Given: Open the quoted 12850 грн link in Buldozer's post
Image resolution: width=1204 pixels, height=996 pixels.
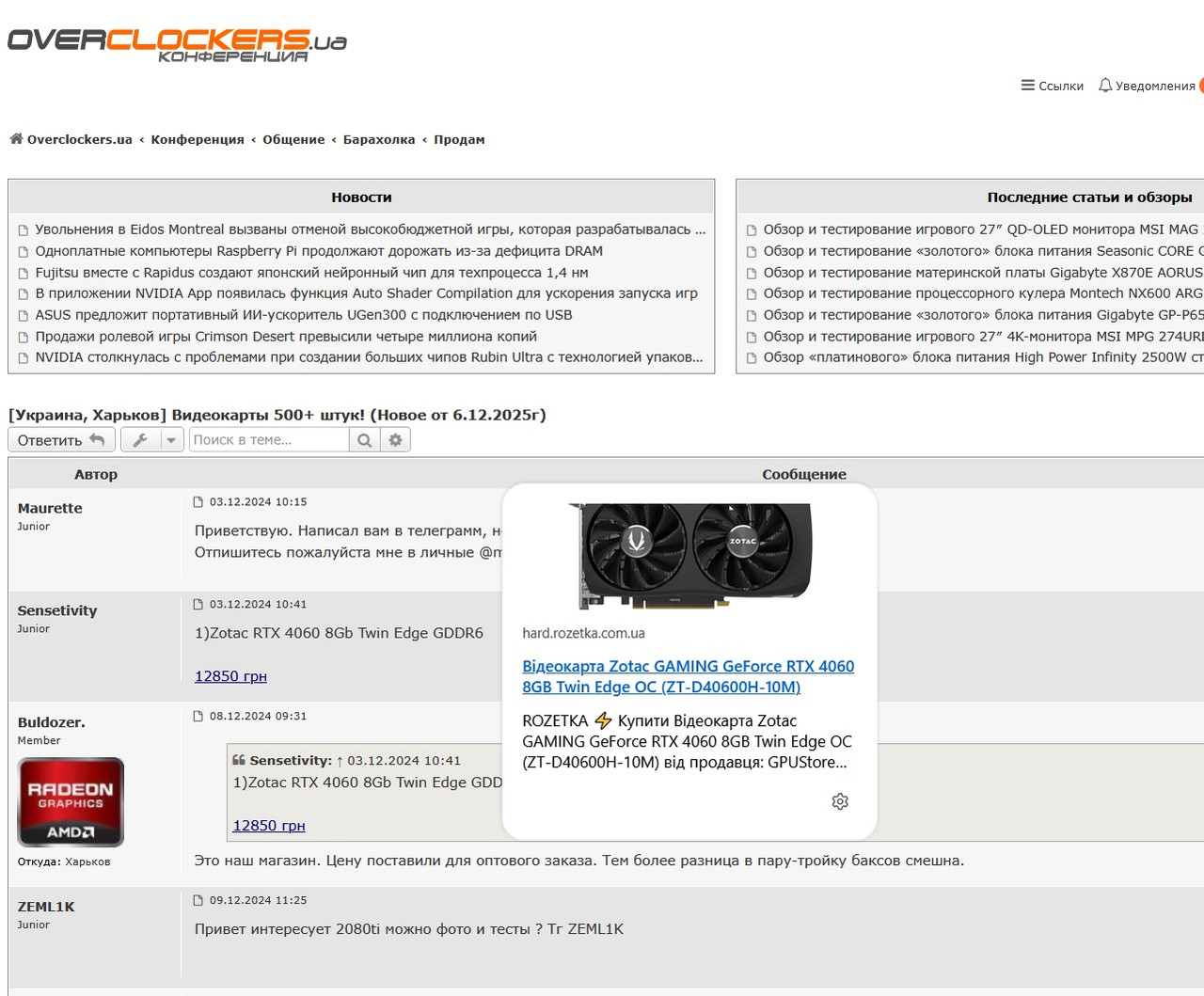Looking at the screenshot, I should (x=269, y=826).
